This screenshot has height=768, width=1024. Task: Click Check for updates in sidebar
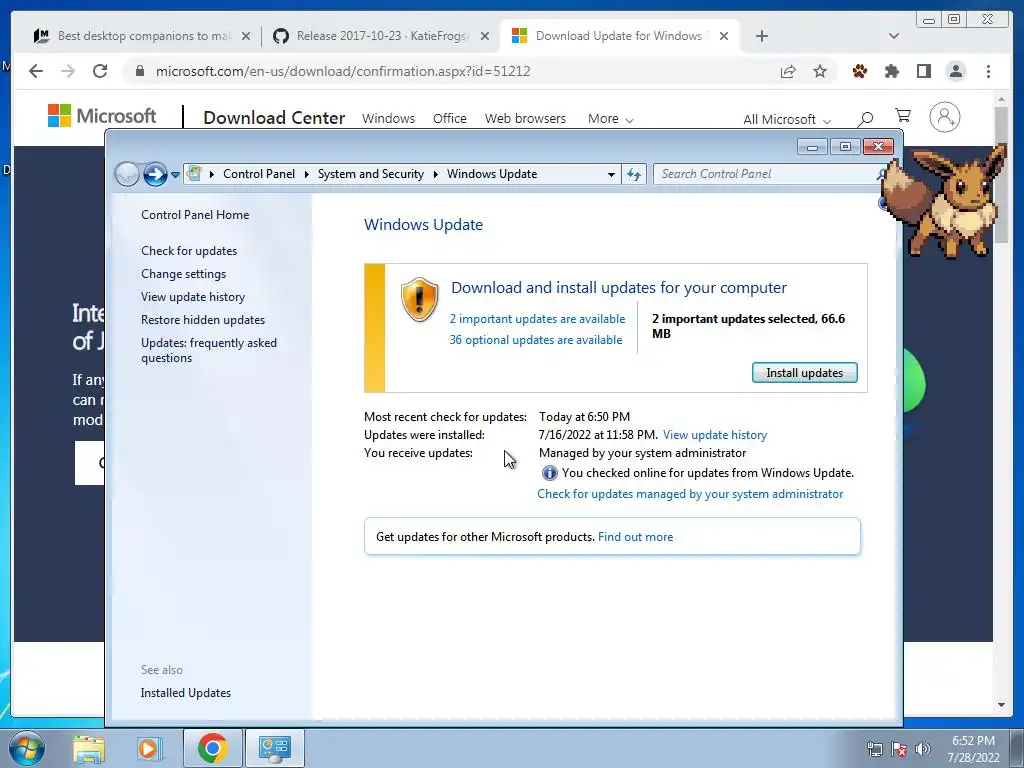point(189,251)
